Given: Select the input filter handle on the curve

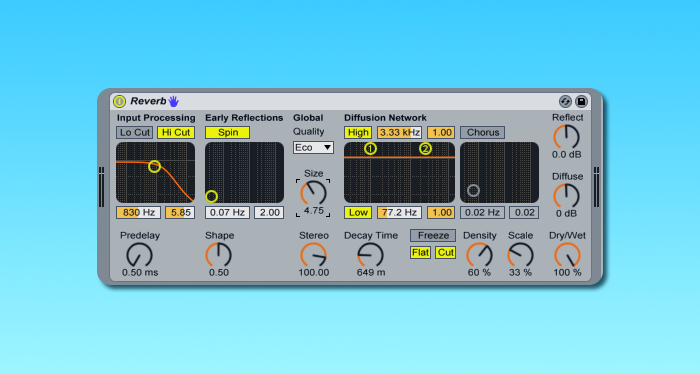Looking at the screenshot, I should coord(154,166).
